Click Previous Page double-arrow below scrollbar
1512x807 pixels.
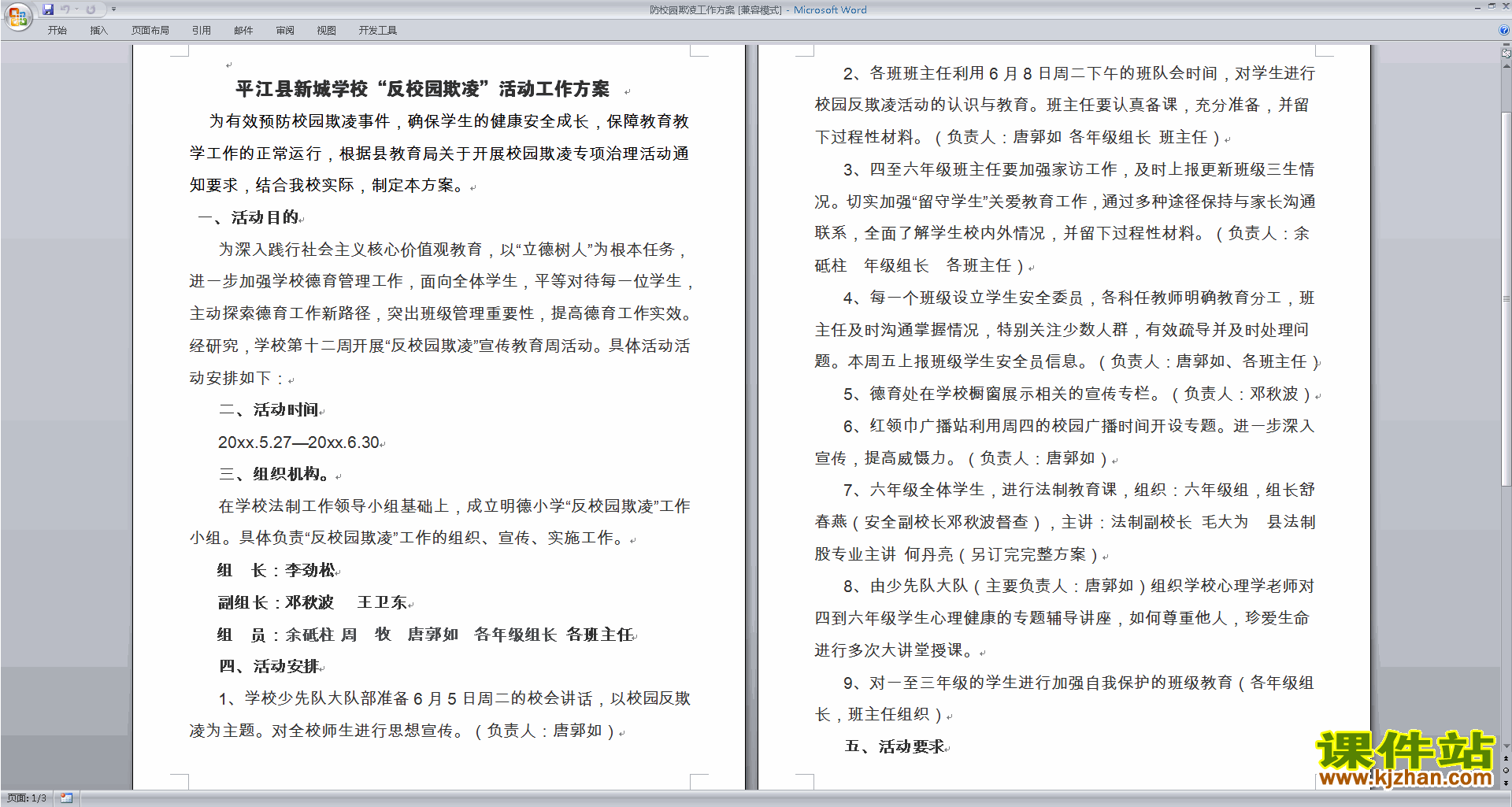1506,759
